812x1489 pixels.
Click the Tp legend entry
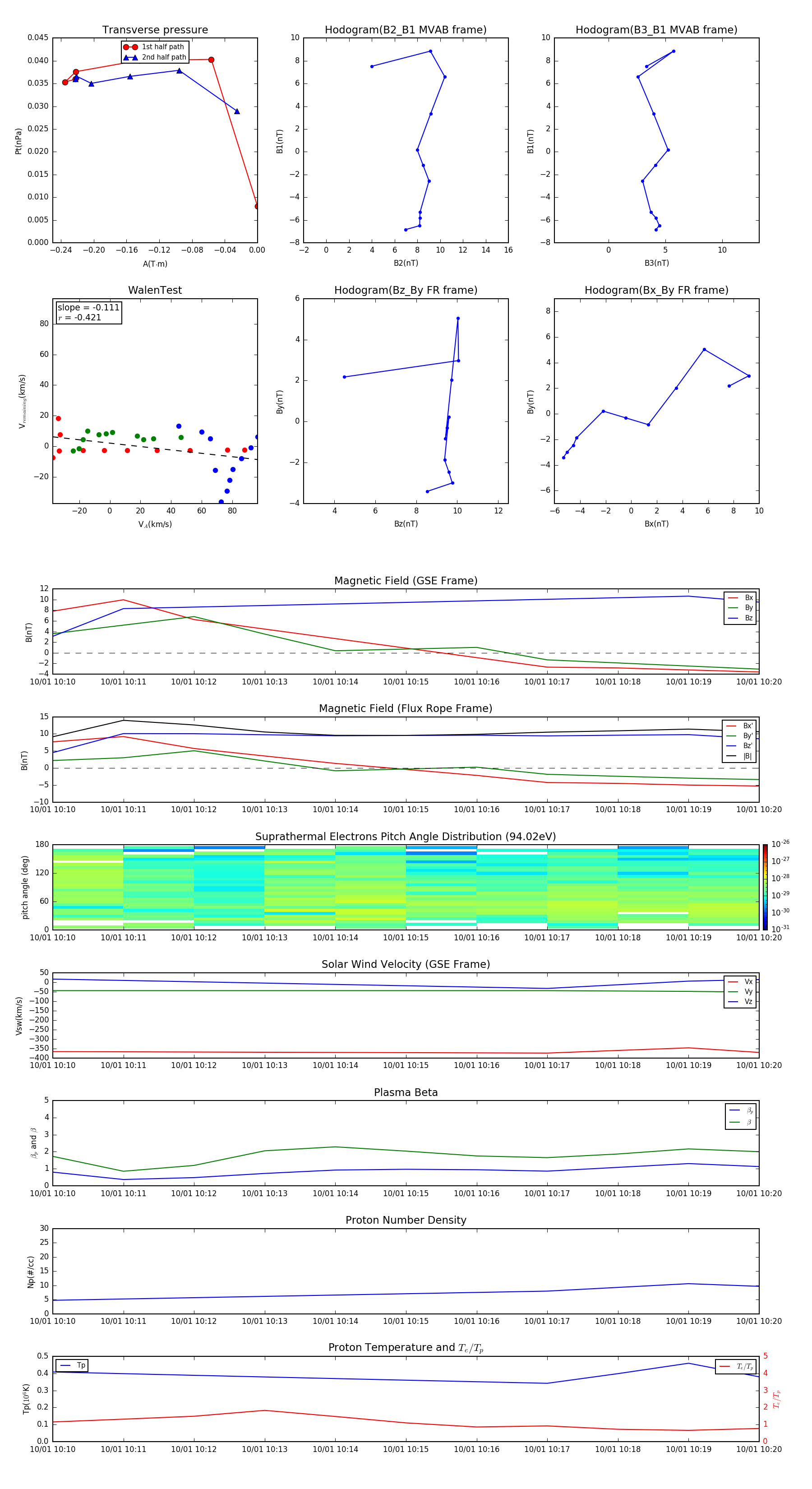(x=72, y=1366)
